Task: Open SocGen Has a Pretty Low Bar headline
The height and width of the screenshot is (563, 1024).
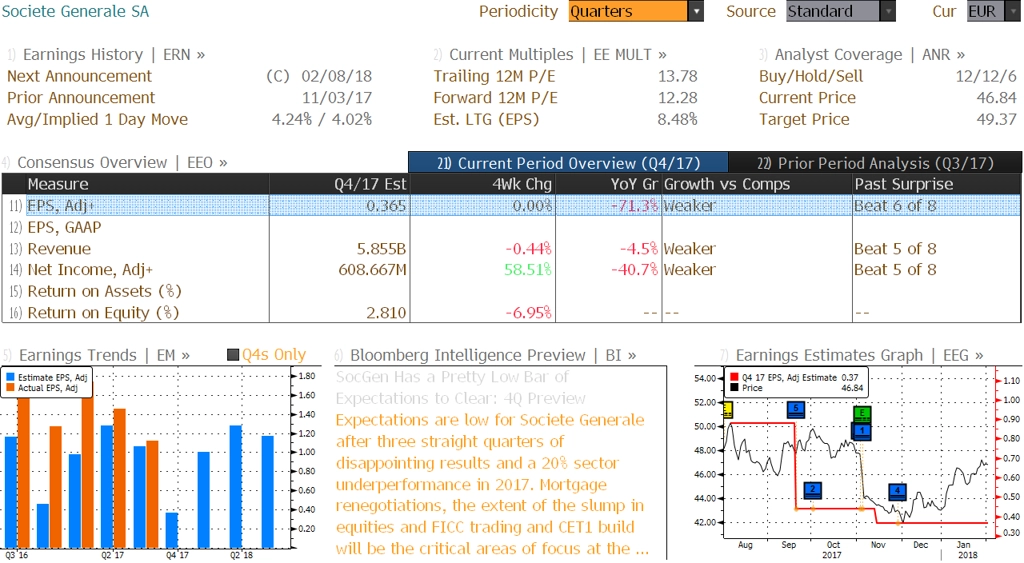Action: pyautogui.click(x=460, y=387)
